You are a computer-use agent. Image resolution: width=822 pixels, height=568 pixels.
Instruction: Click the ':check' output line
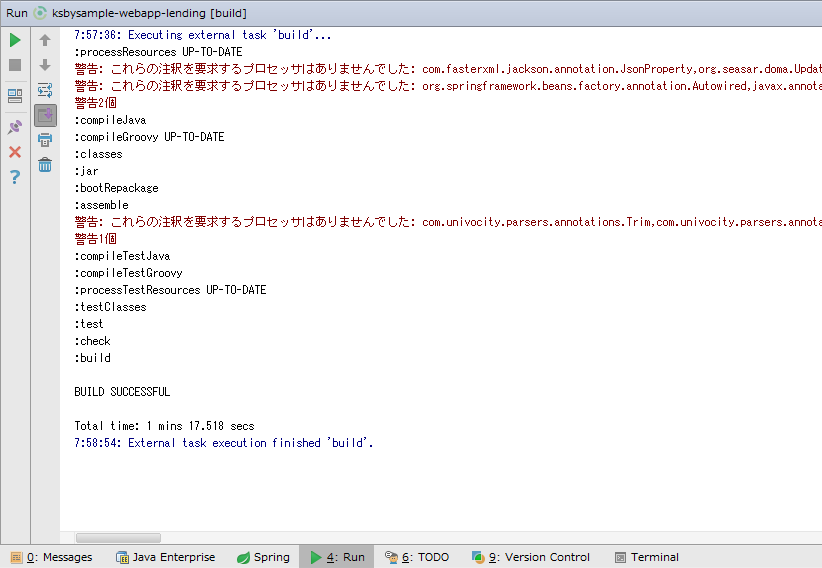92,341
